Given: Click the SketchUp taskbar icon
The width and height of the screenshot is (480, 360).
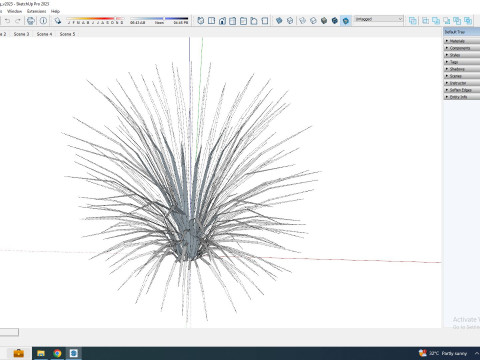Looking at the screenshot, I should (x=74, y=353).
